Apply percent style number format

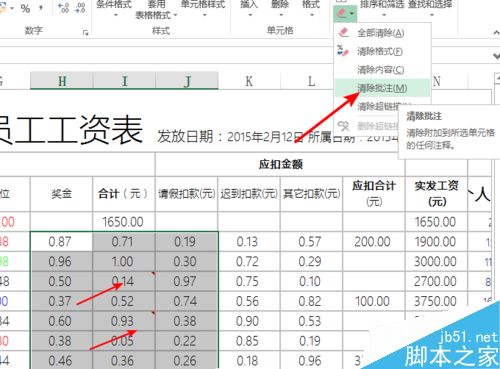pyautogui.click(x=25, y=8)
